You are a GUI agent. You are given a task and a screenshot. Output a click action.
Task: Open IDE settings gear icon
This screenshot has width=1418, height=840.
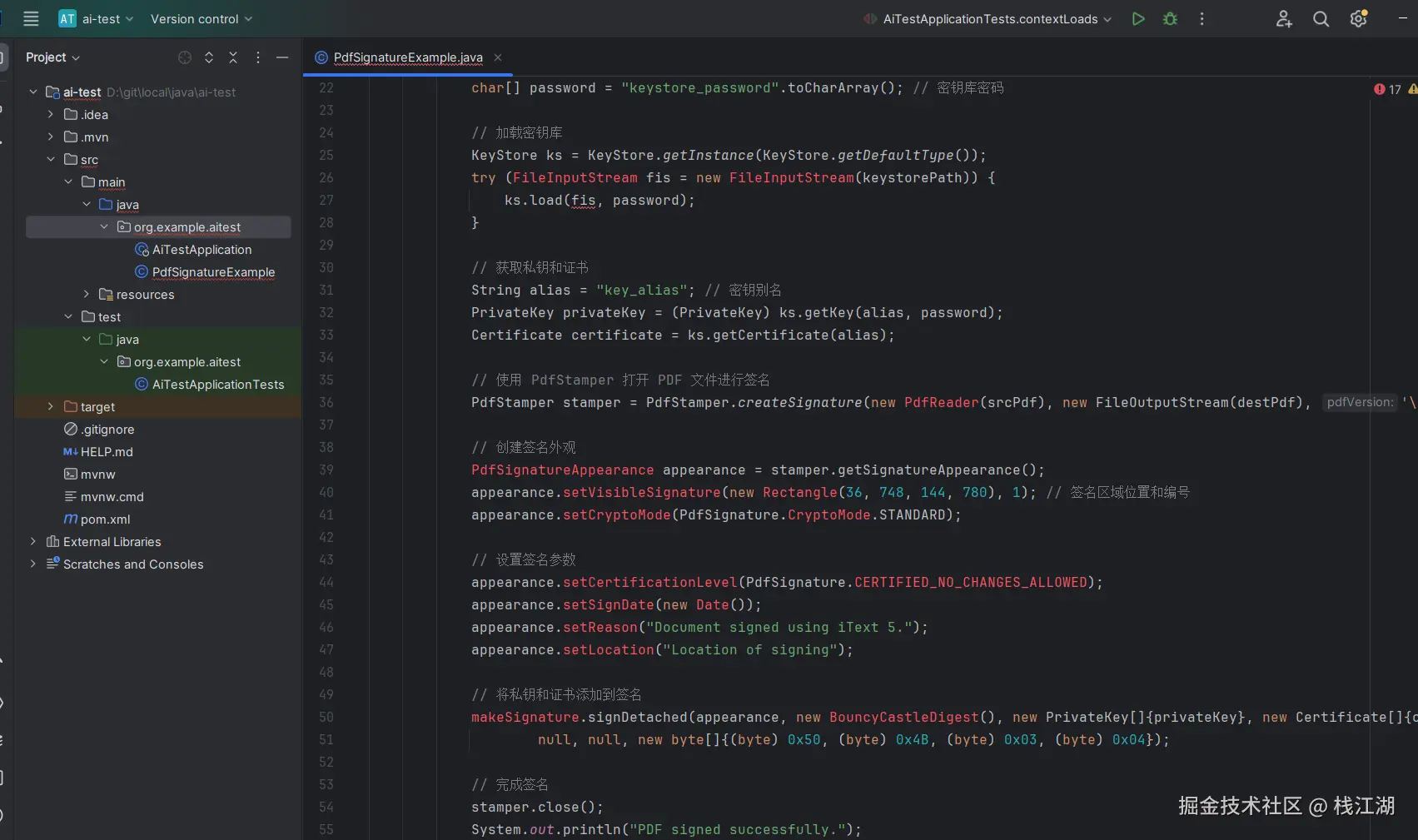[x=1358, y=18]
